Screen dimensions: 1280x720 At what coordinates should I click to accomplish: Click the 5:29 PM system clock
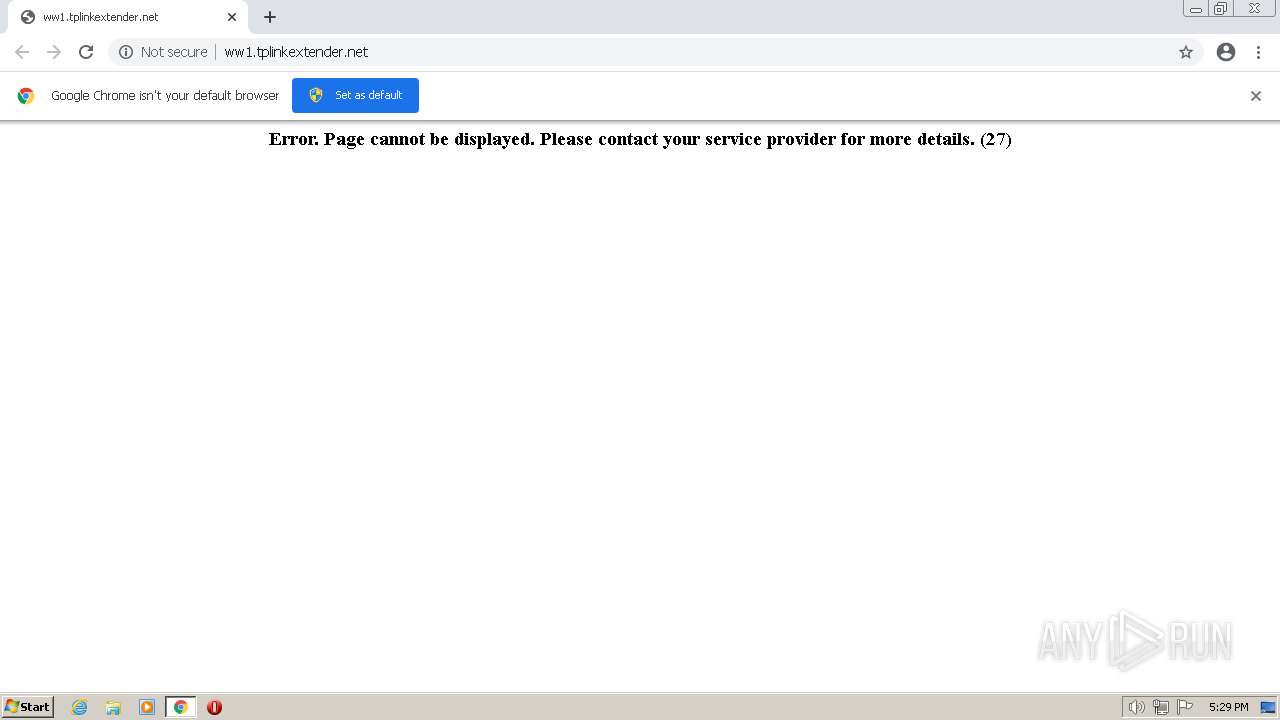1228,707
